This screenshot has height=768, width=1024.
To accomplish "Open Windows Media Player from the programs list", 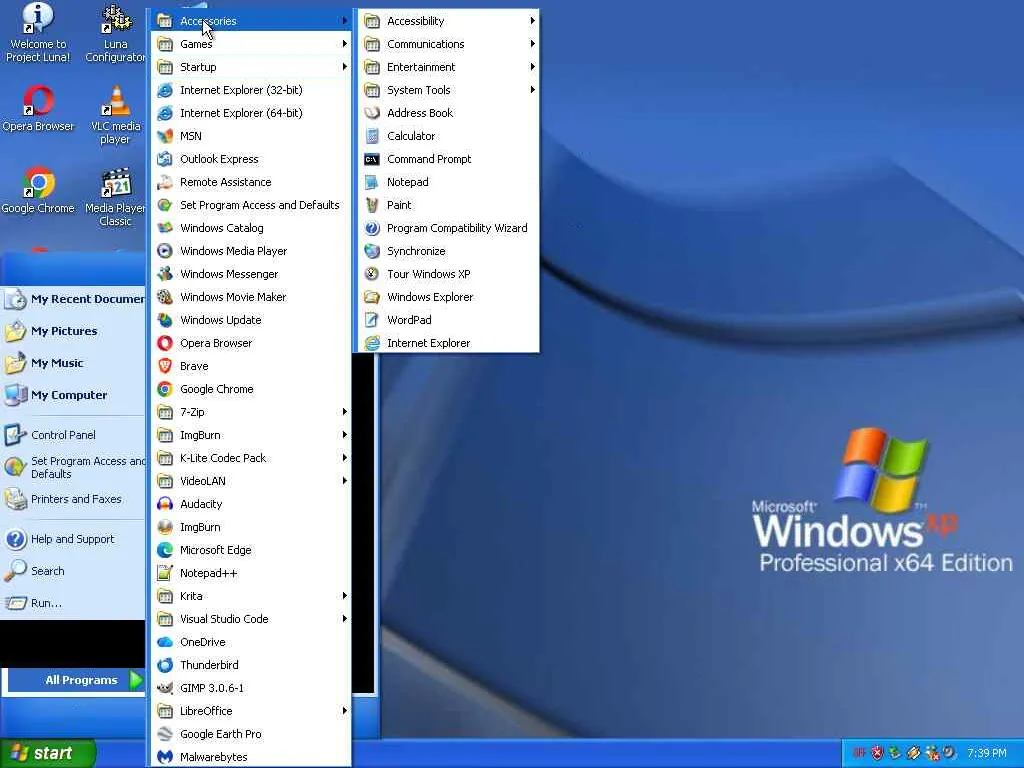I will (251, 251).
